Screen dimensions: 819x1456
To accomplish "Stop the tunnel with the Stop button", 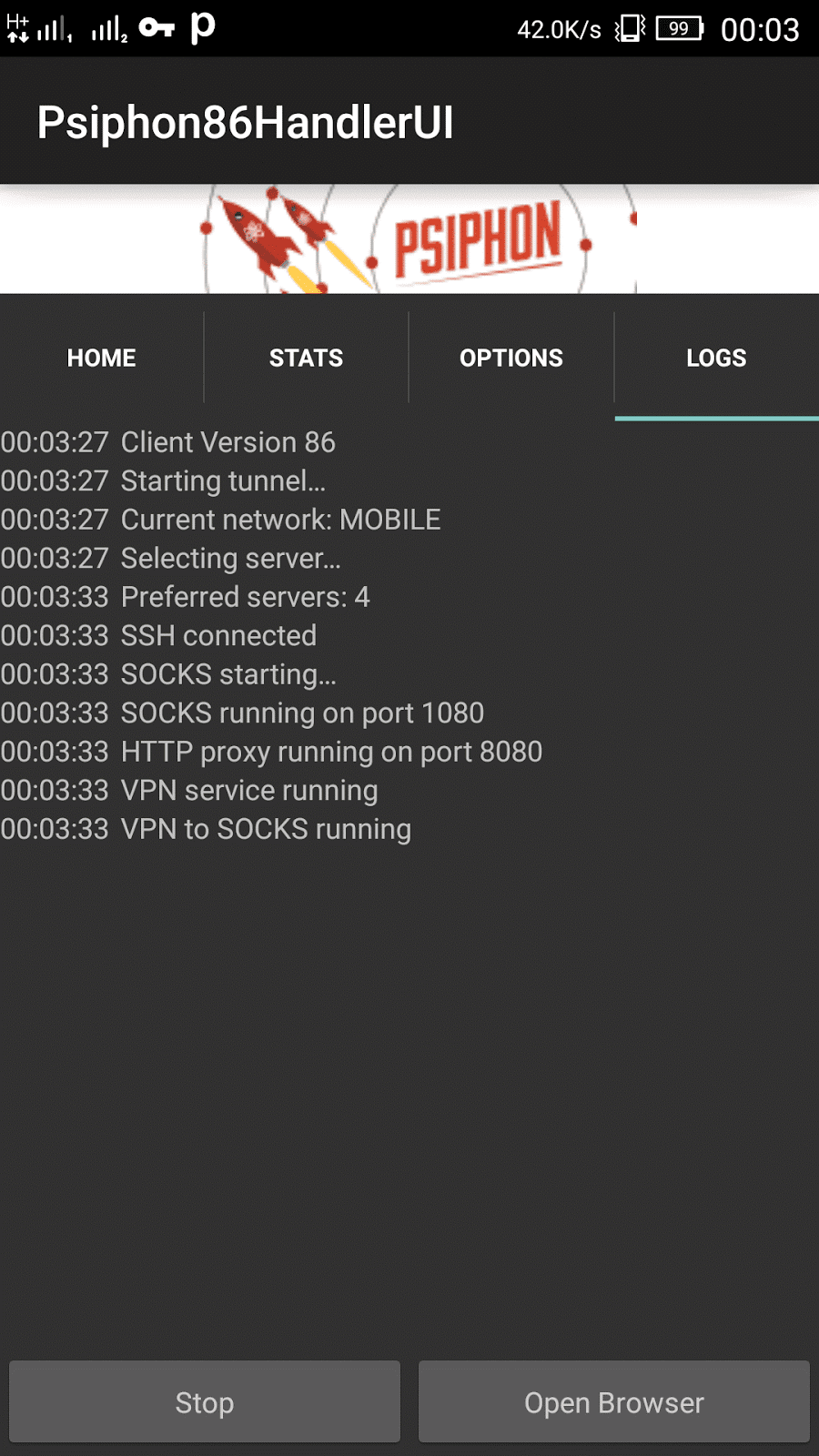I will tap(205, 1402).
